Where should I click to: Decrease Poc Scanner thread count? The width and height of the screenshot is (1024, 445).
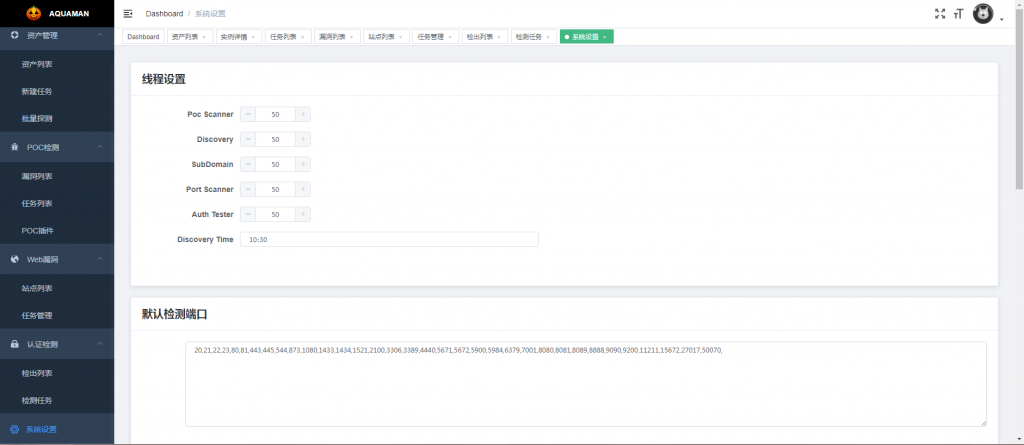click(248, 114)
